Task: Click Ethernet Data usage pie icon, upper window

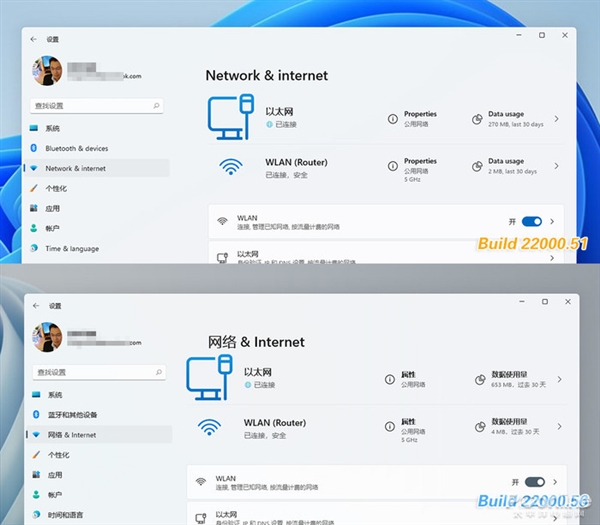Action: pyautogui.click(x=477, y=119)
